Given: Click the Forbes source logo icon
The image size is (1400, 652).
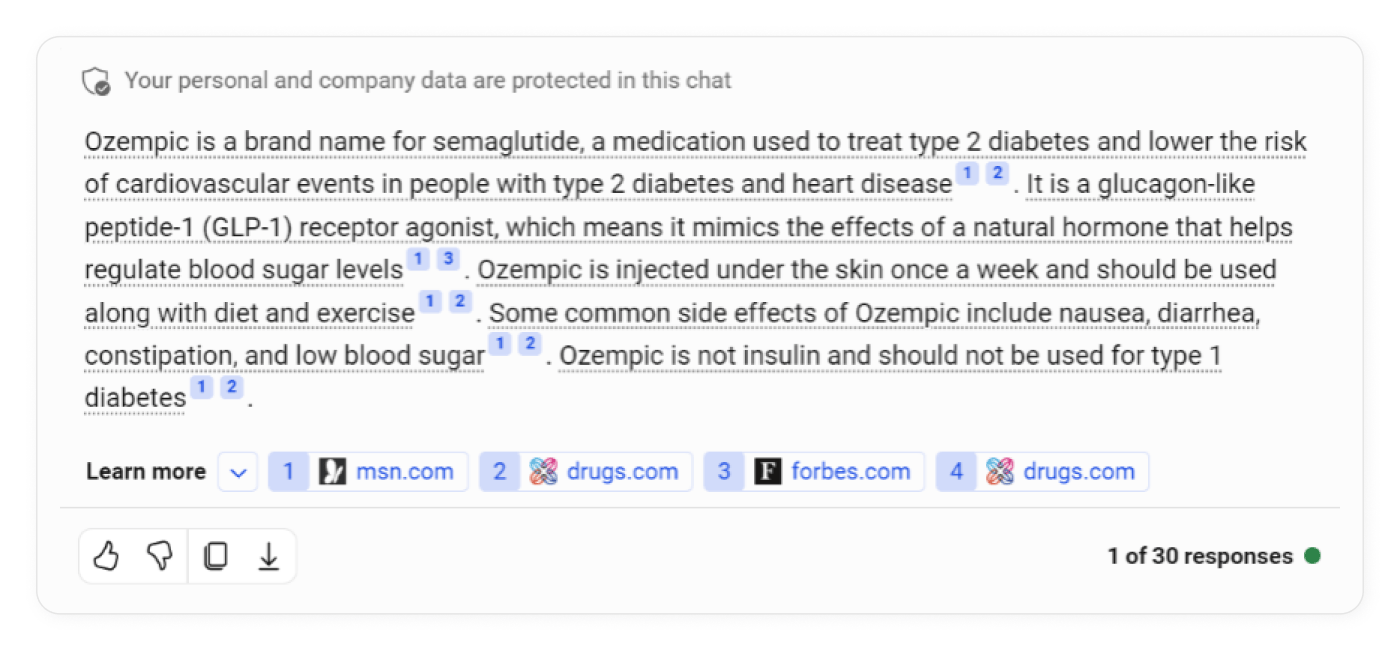Looking at the screenshot, I should click(x=767, y=472).
